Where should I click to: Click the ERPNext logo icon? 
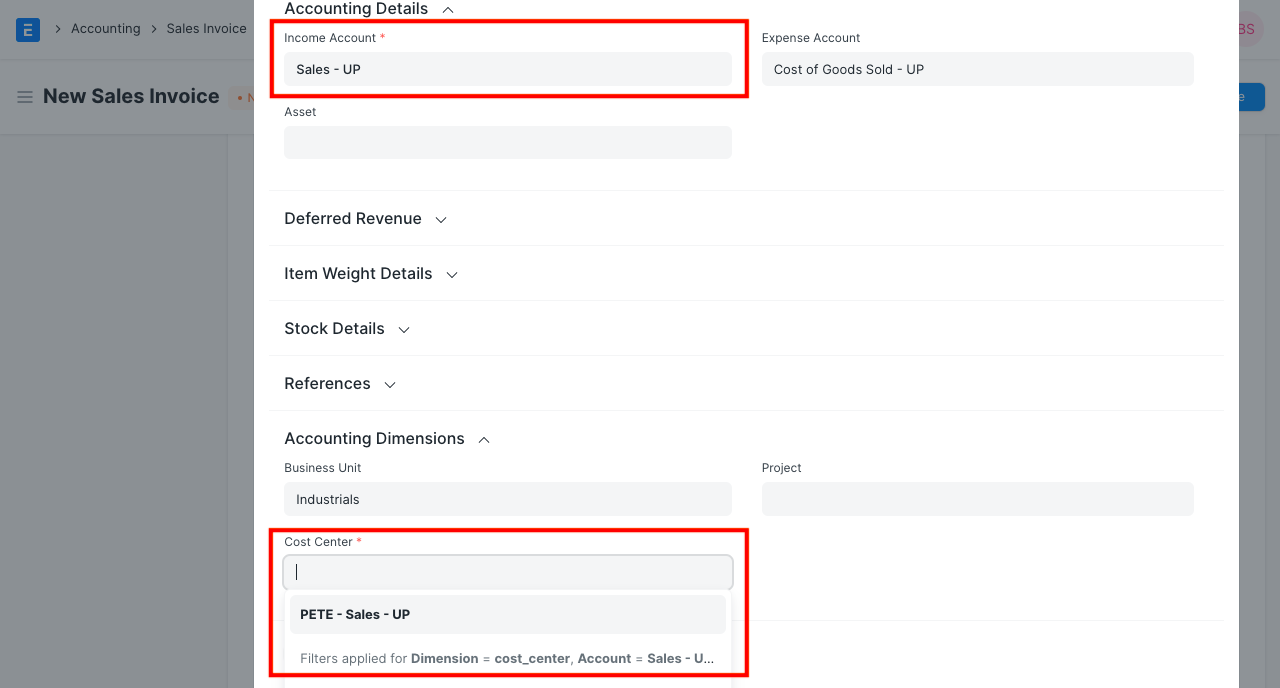(27, 29)
